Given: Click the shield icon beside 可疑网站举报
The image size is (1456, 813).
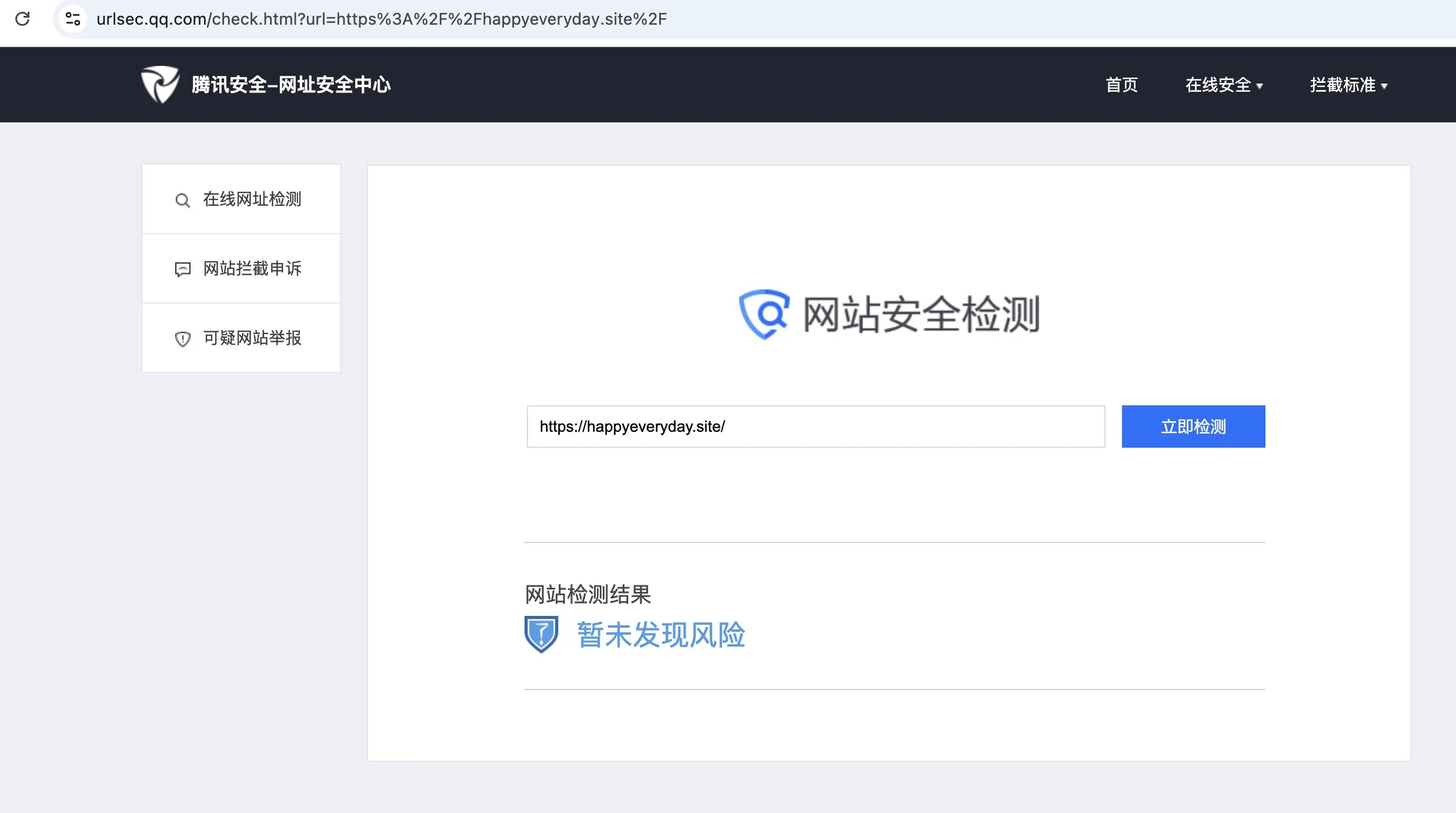Looking at the screenshot, I should point(182,339).
